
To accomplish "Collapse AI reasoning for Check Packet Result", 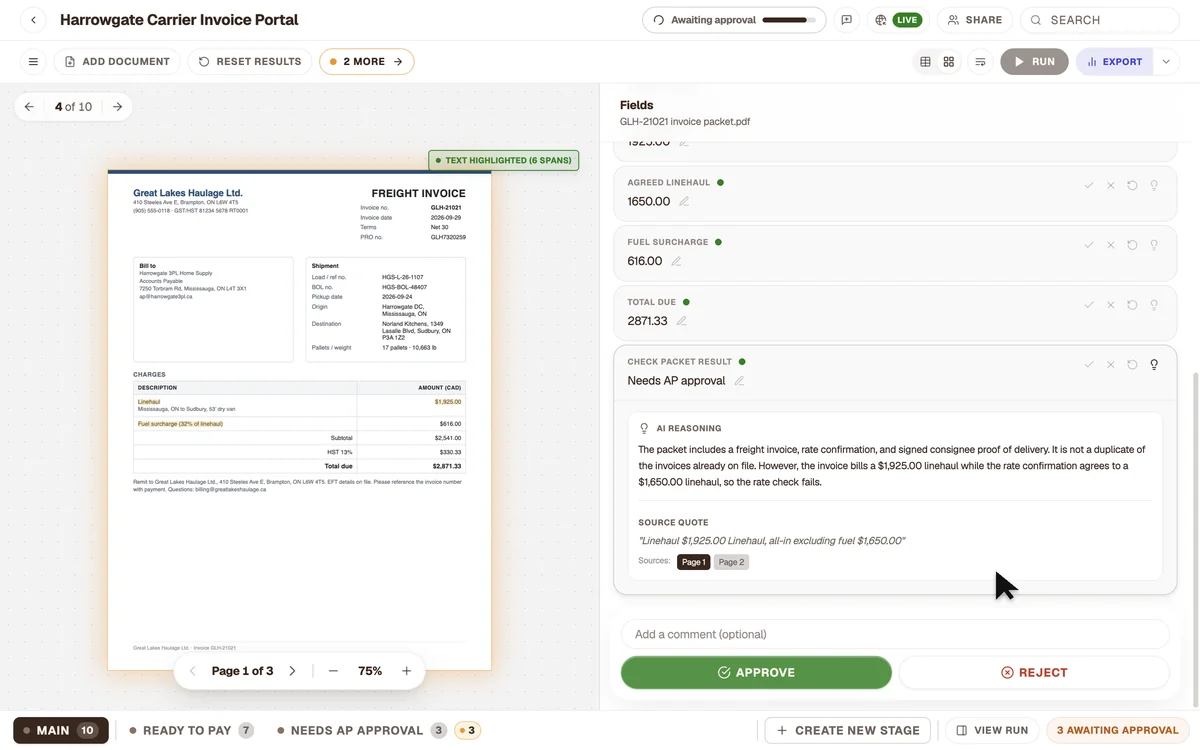I will click(x=1154, y=365).
